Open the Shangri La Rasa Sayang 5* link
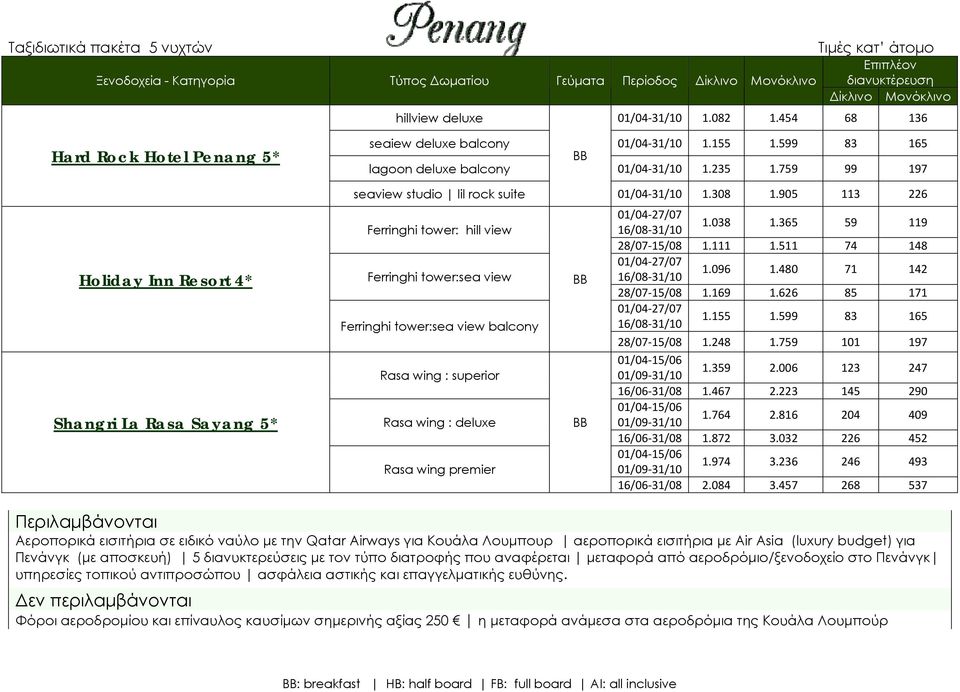Image resolution: width=960 pixels, height=692 pixels. (165, 424)
